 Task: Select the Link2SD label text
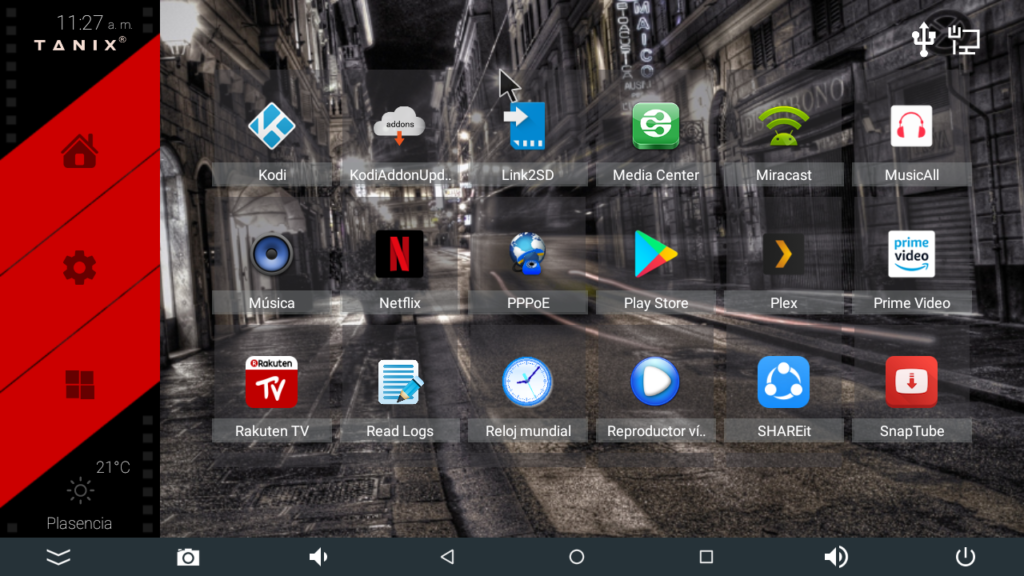(528, 175)
